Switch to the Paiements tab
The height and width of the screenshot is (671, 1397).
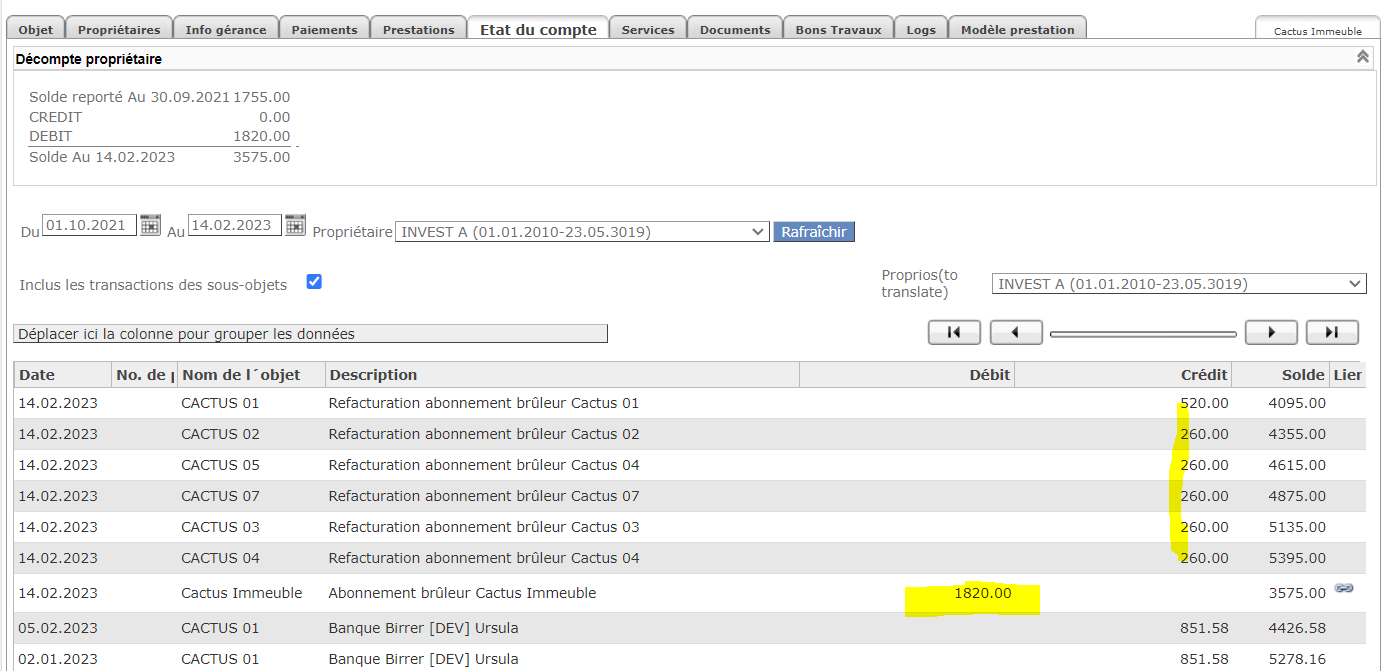[324, 29]
